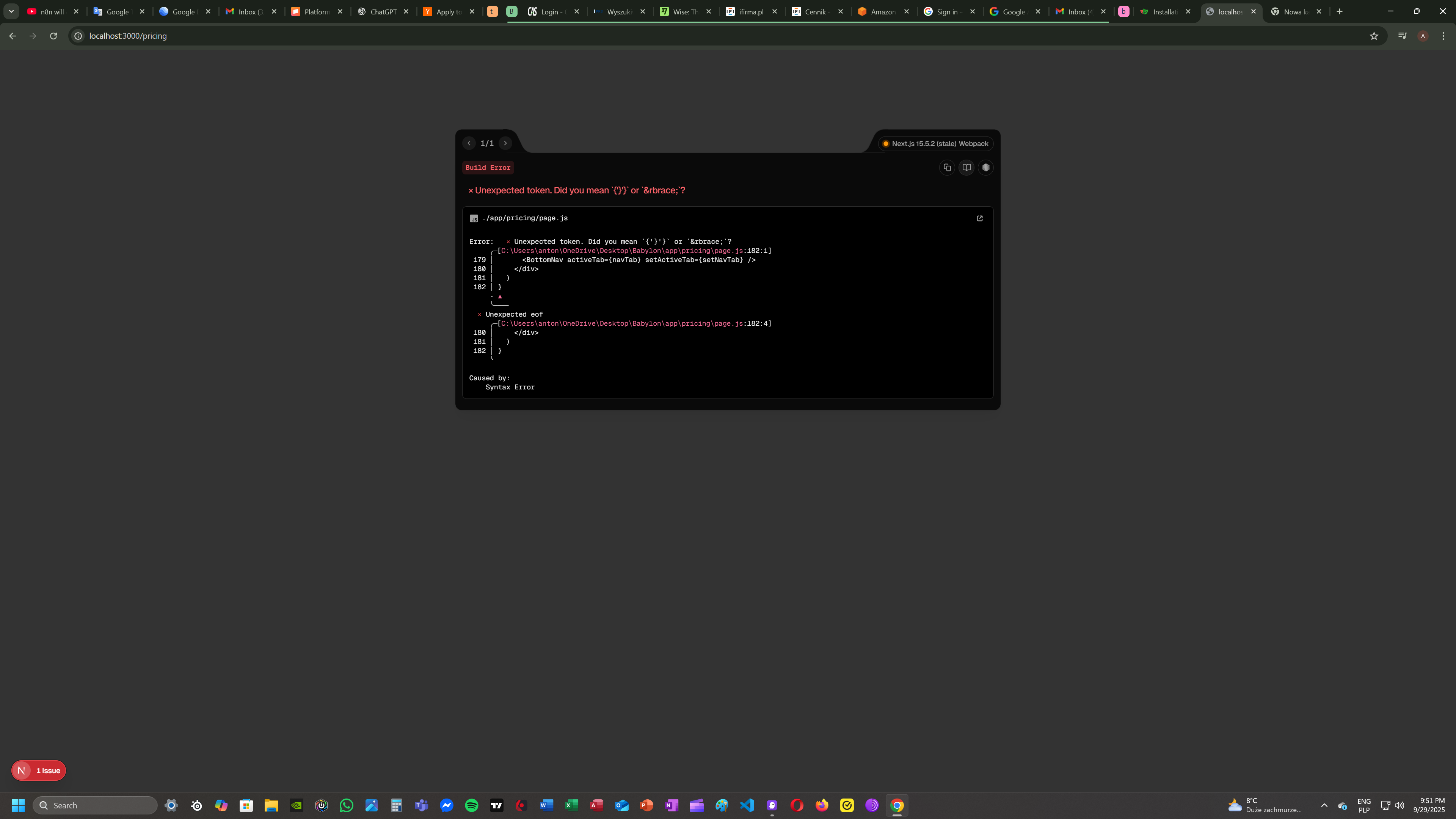Switch to the ifirma.pl tab

pyautogui.click(x=751, y=11)
